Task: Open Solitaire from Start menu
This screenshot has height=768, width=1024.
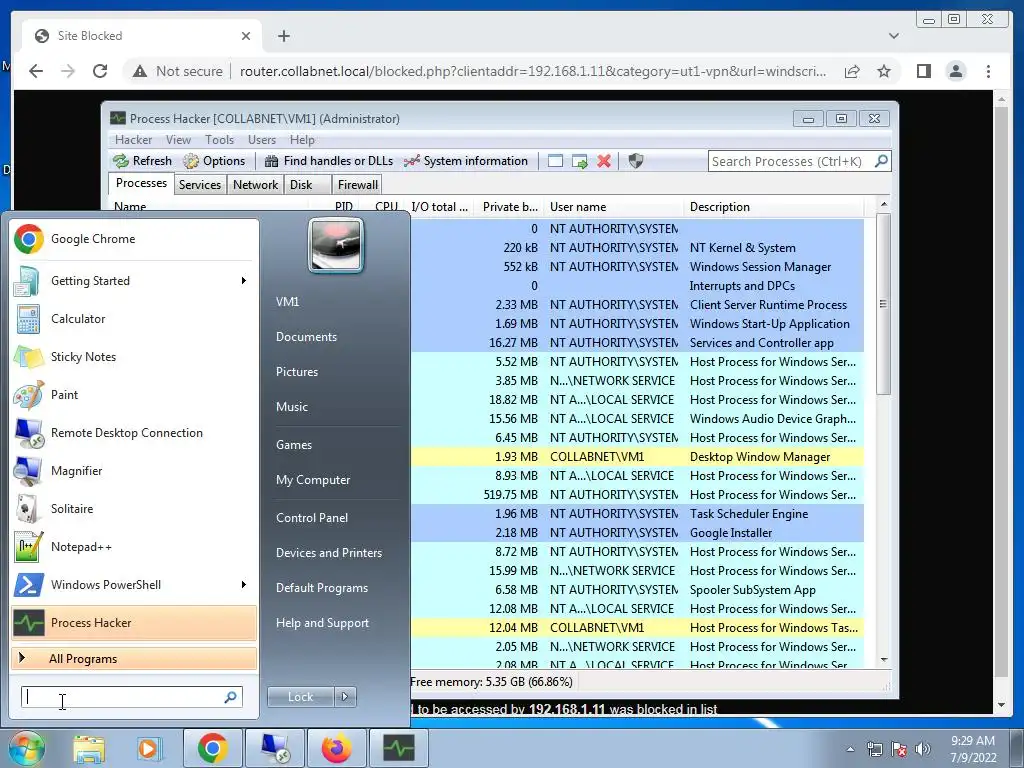Action: [x=133, y=508]
